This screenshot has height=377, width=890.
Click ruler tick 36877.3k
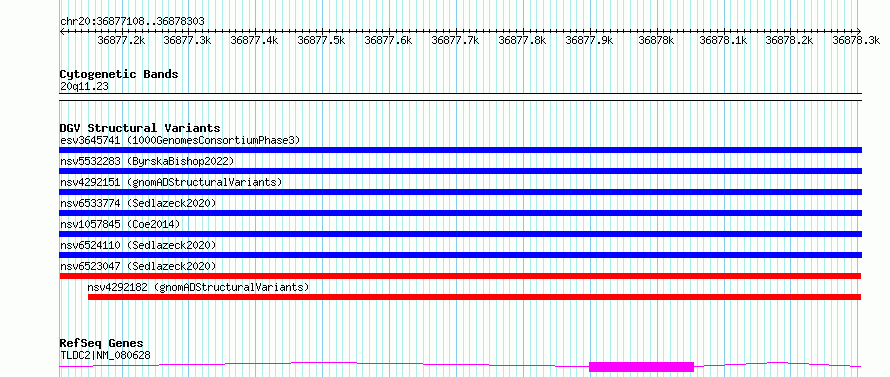tap(187, 40)
